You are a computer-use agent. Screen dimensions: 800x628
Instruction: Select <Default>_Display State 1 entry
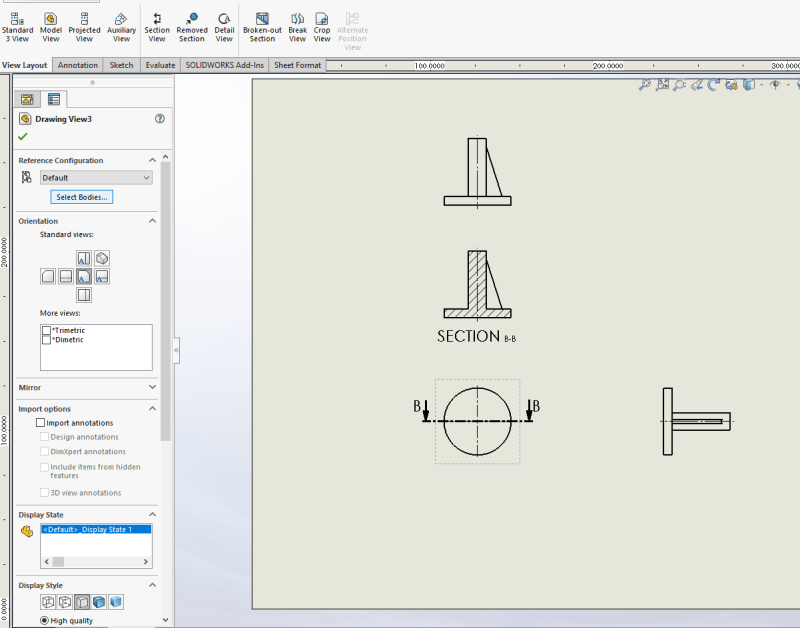click(96, 530)
